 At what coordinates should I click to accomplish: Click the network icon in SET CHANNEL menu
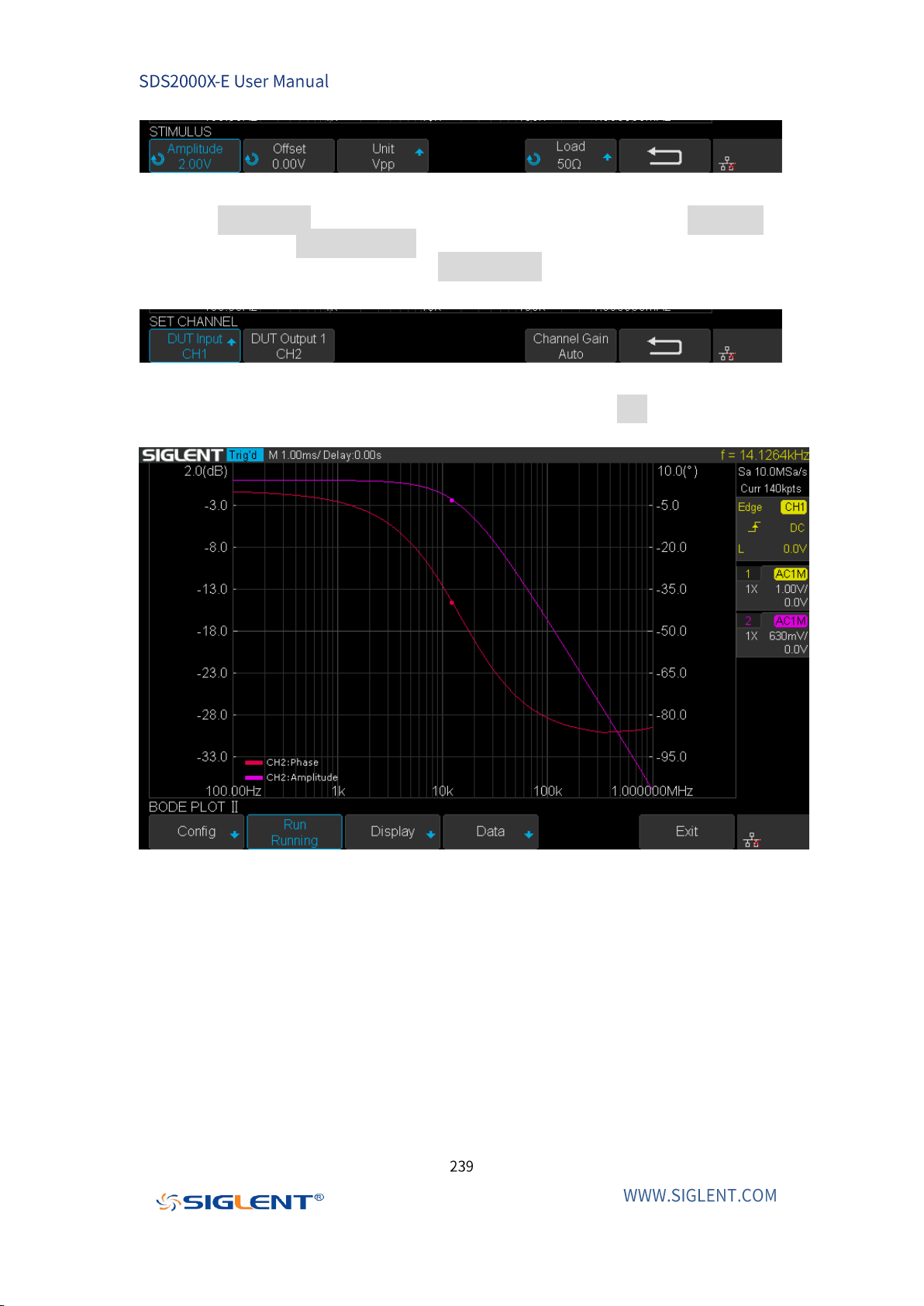727,353
